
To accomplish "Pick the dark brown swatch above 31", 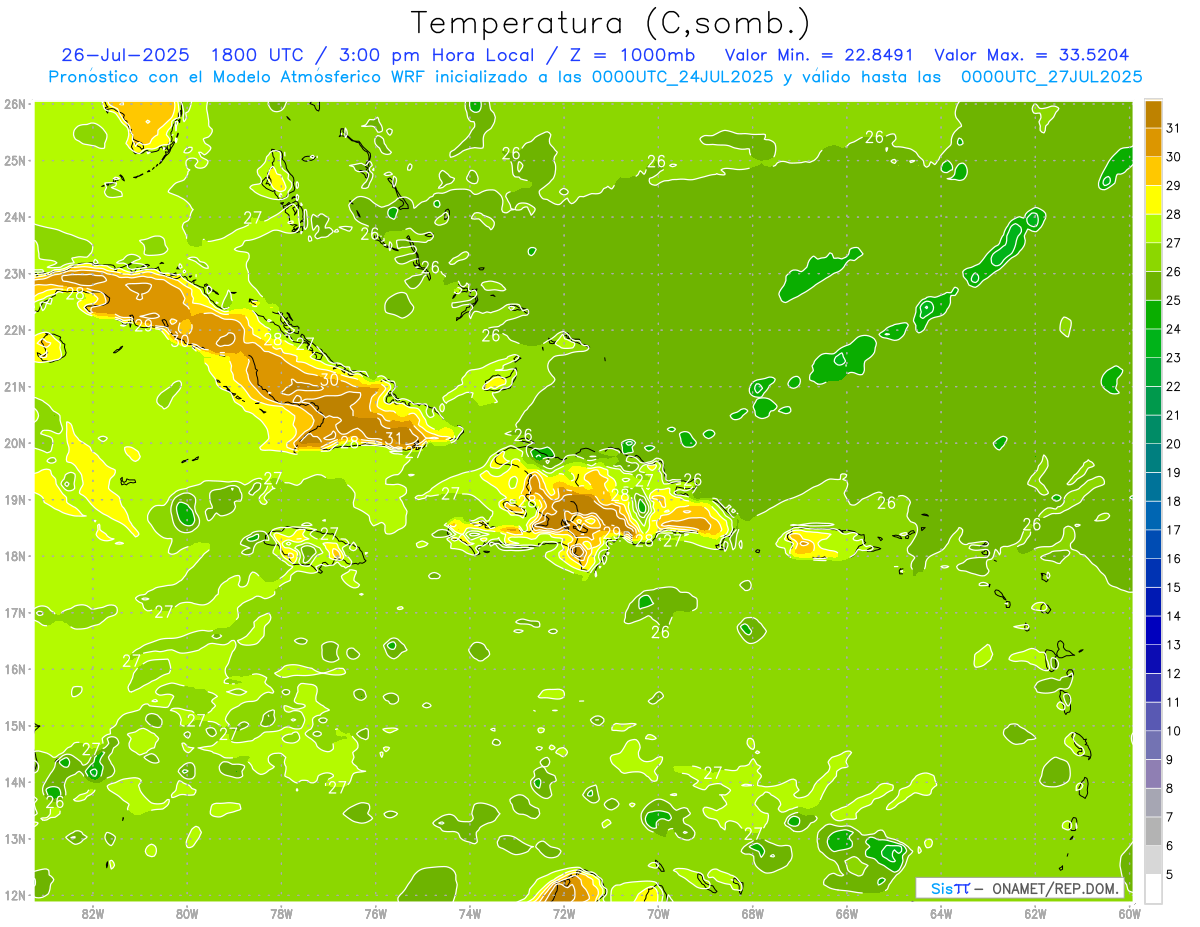I will (x=1153, y=114).
